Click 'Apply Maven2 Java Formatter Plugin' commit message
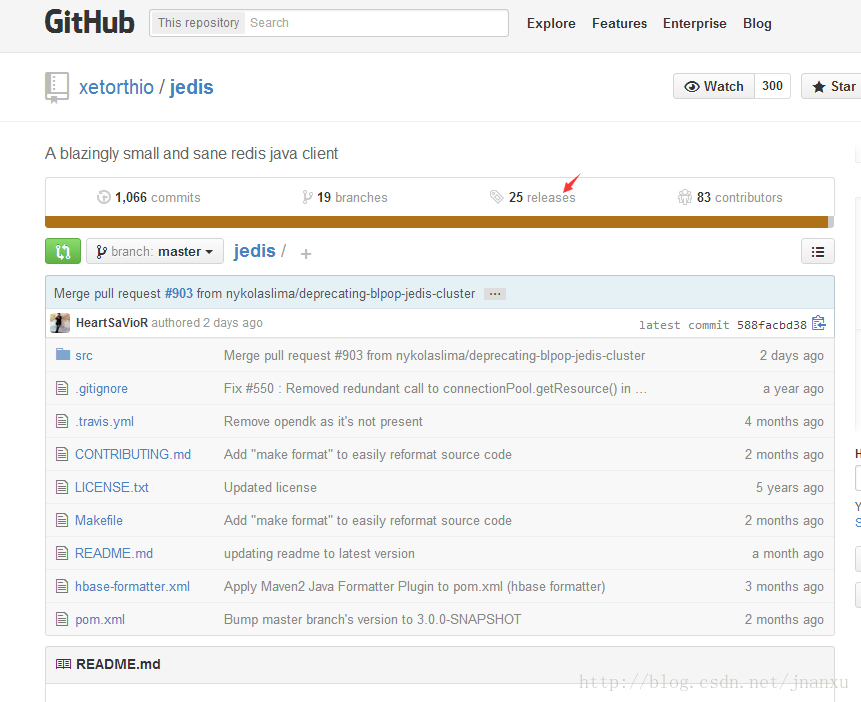861x702 pixels. (x=415, y=586)
